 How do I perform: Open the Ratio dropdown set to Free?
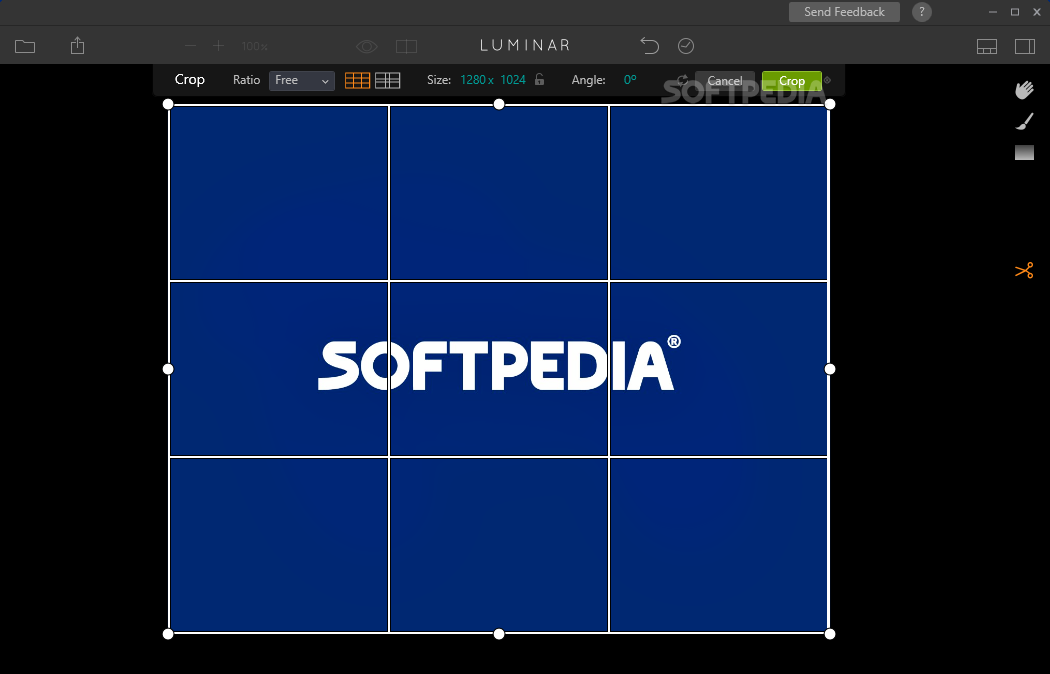pyautogui.click(x=301, y=80)
